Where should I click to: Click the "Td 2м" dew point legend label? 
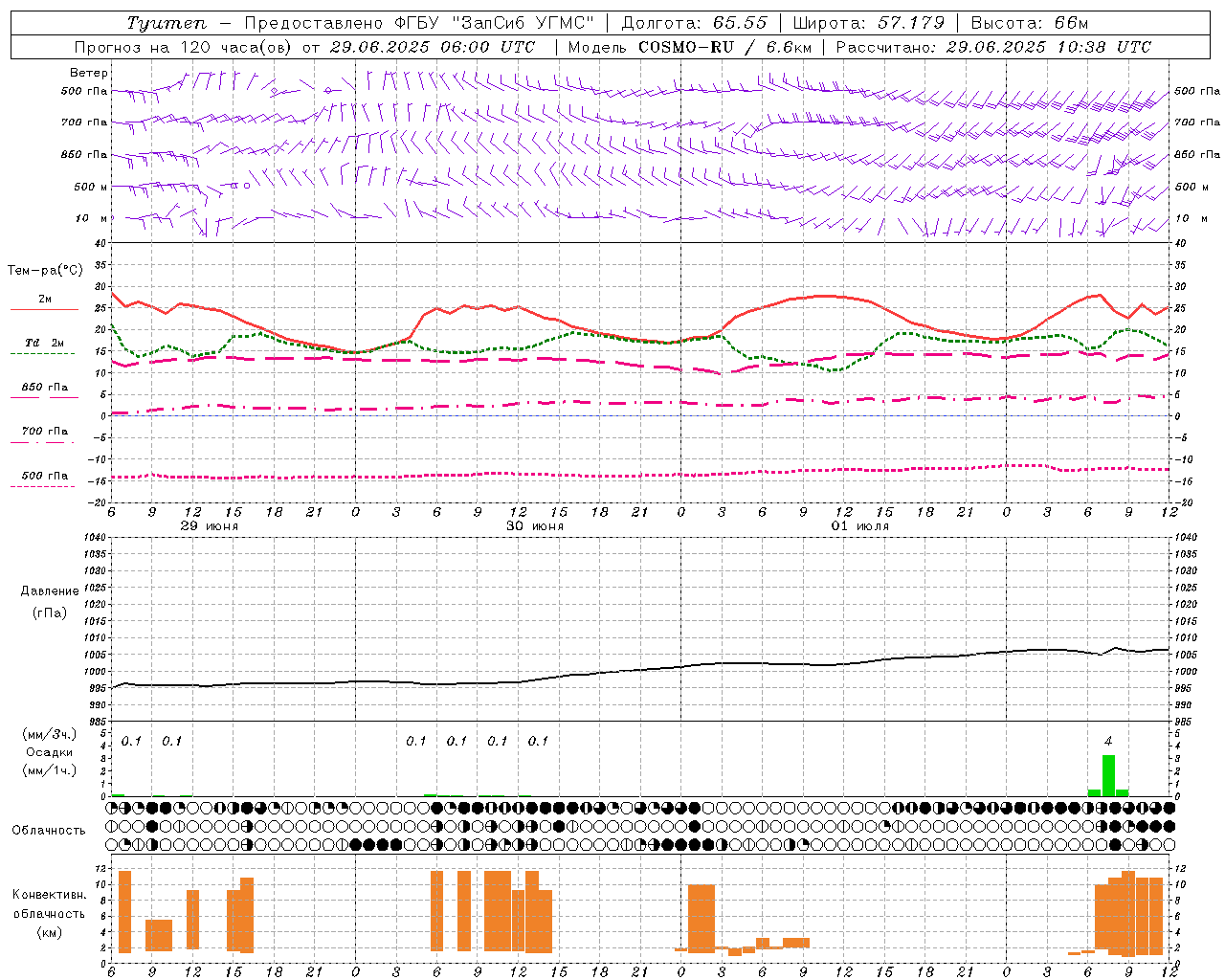coord(45,343)
